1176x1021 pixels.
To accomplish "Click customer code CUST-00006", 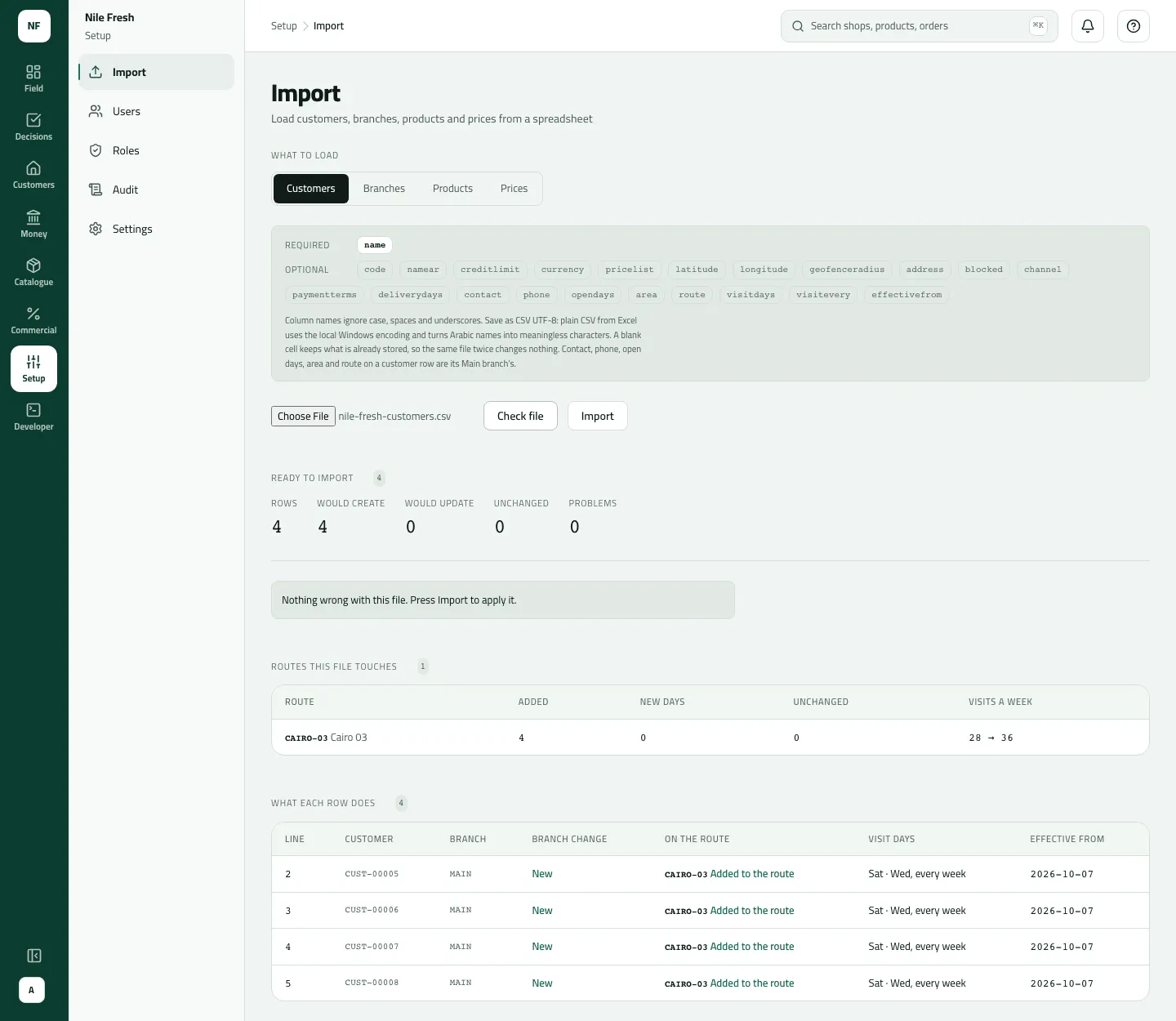I will 372,910.
